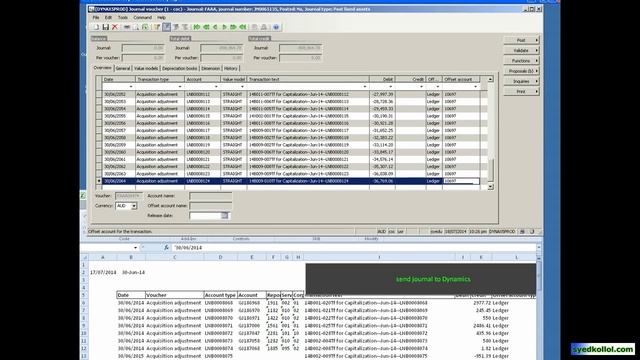
Task: Go to previous page double-arrow icon
Action: (206, 27)
